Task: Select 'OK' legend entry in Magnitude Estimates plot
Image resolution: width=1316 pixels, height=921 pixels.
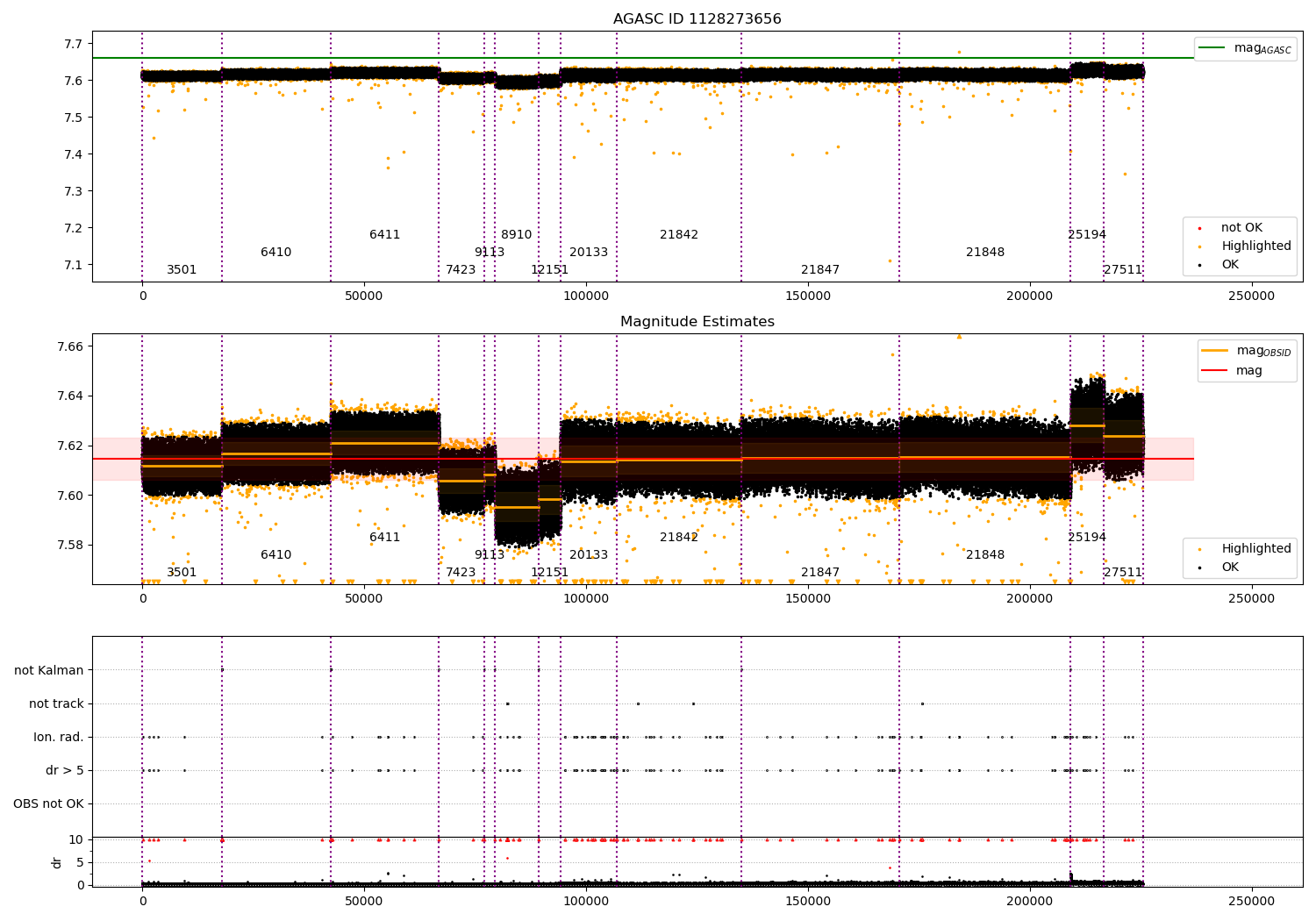Action: (1230, 568)
